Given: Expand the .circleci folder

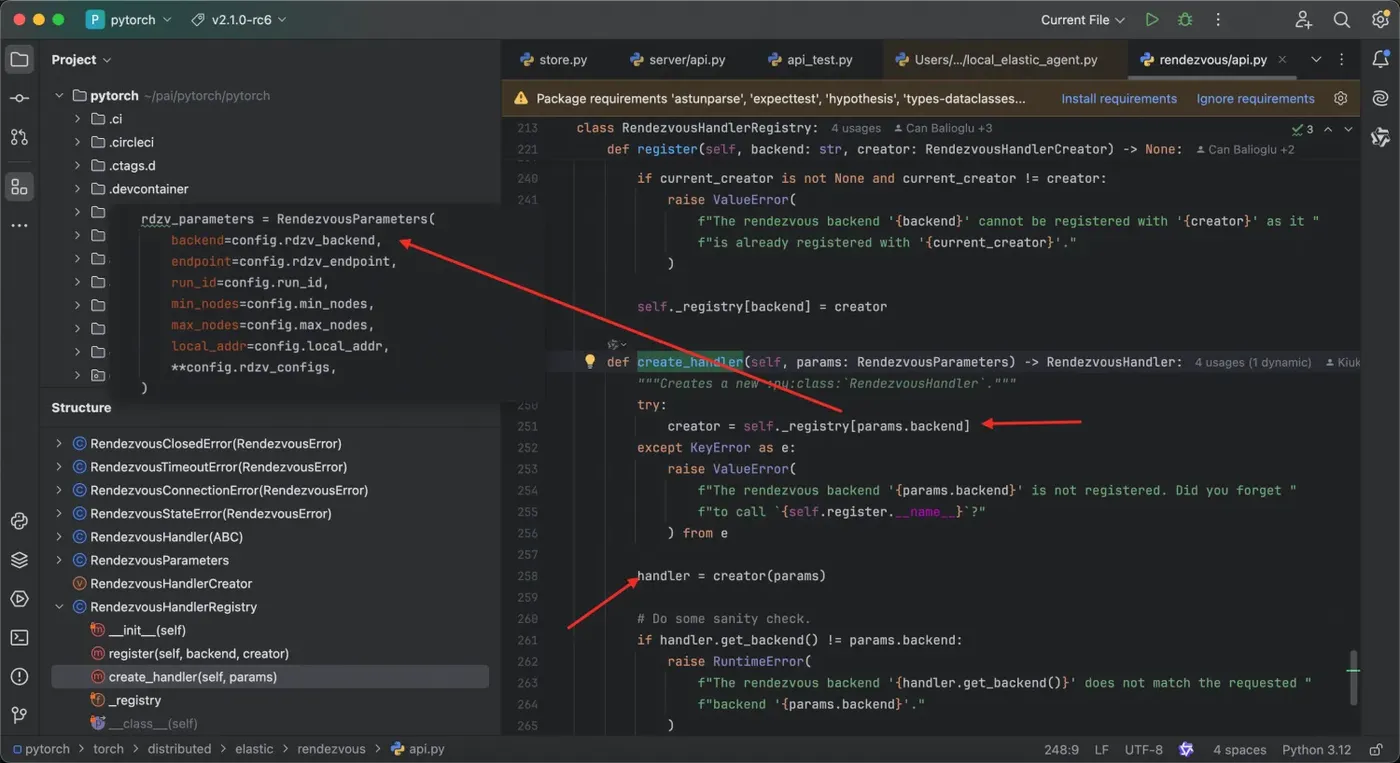Looking at the screenshot, I should (x=77, y=142).
